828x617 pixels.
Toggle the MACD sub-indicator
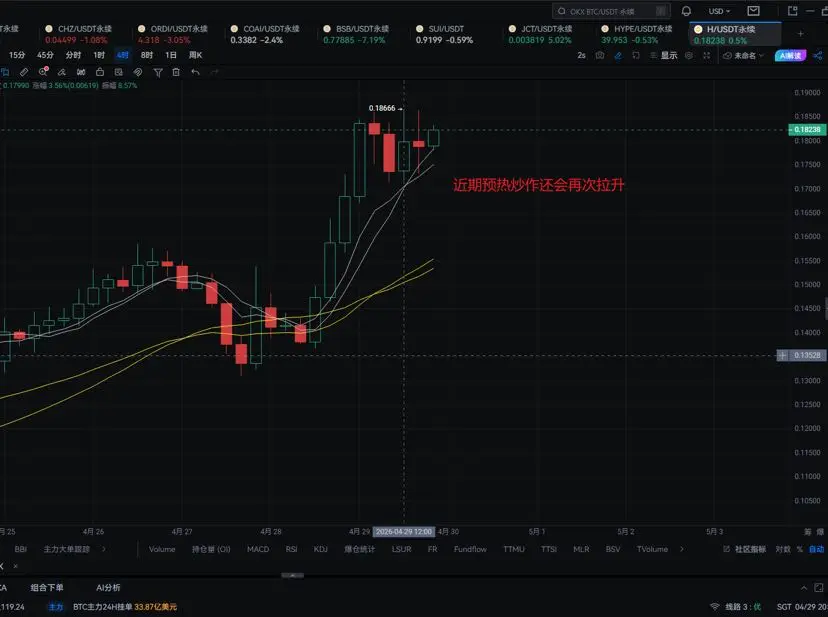tap(258, 549)
